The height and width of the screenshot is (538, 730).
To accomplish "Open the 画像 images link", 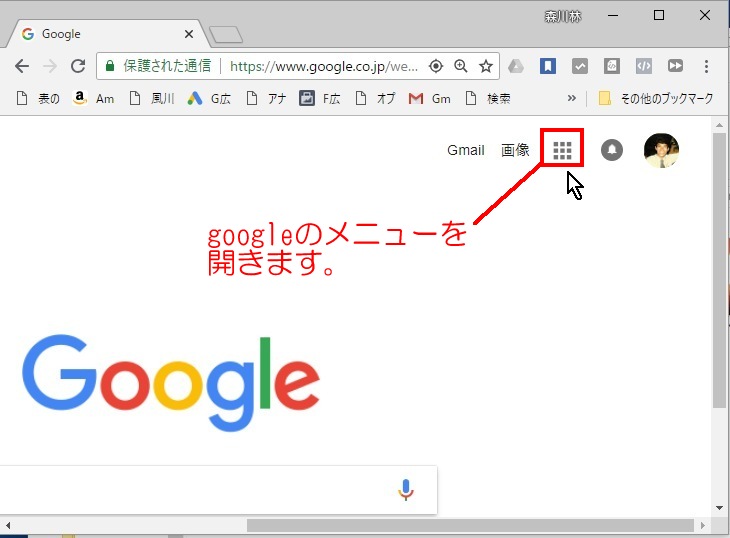I will click(x=515, y=150).
